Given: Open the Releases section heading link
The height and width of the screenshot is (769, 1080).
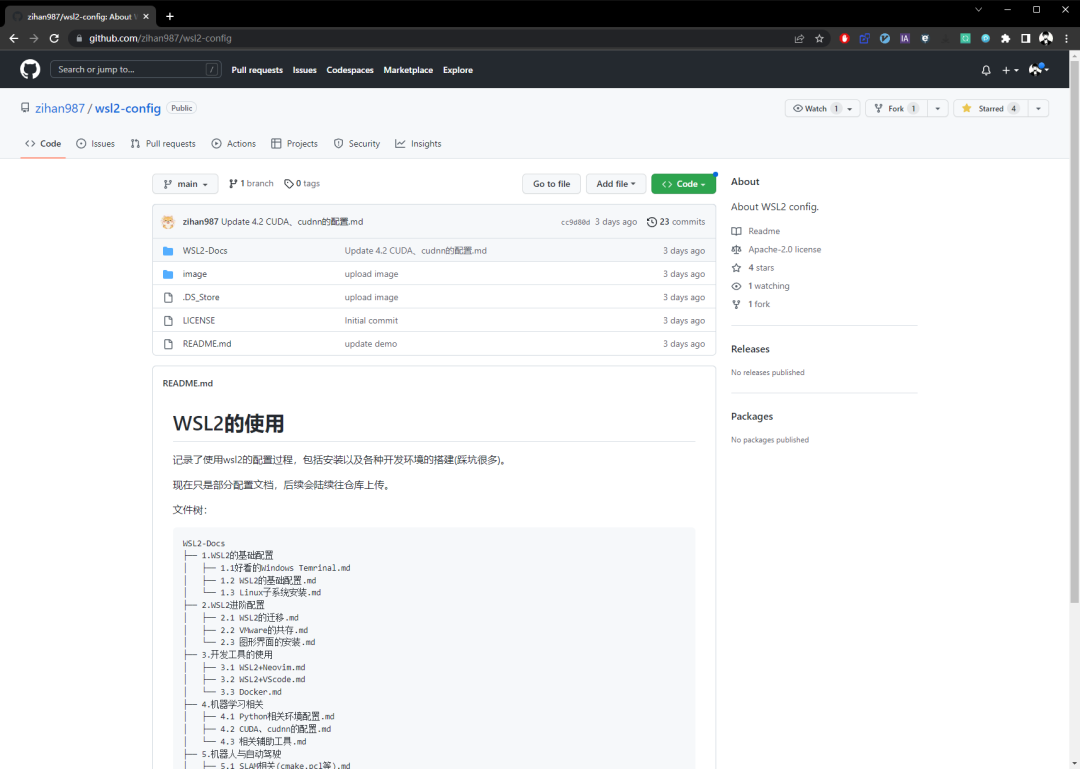Looking at the screenshot, I should pyautogui.click(x=750, y=349).
